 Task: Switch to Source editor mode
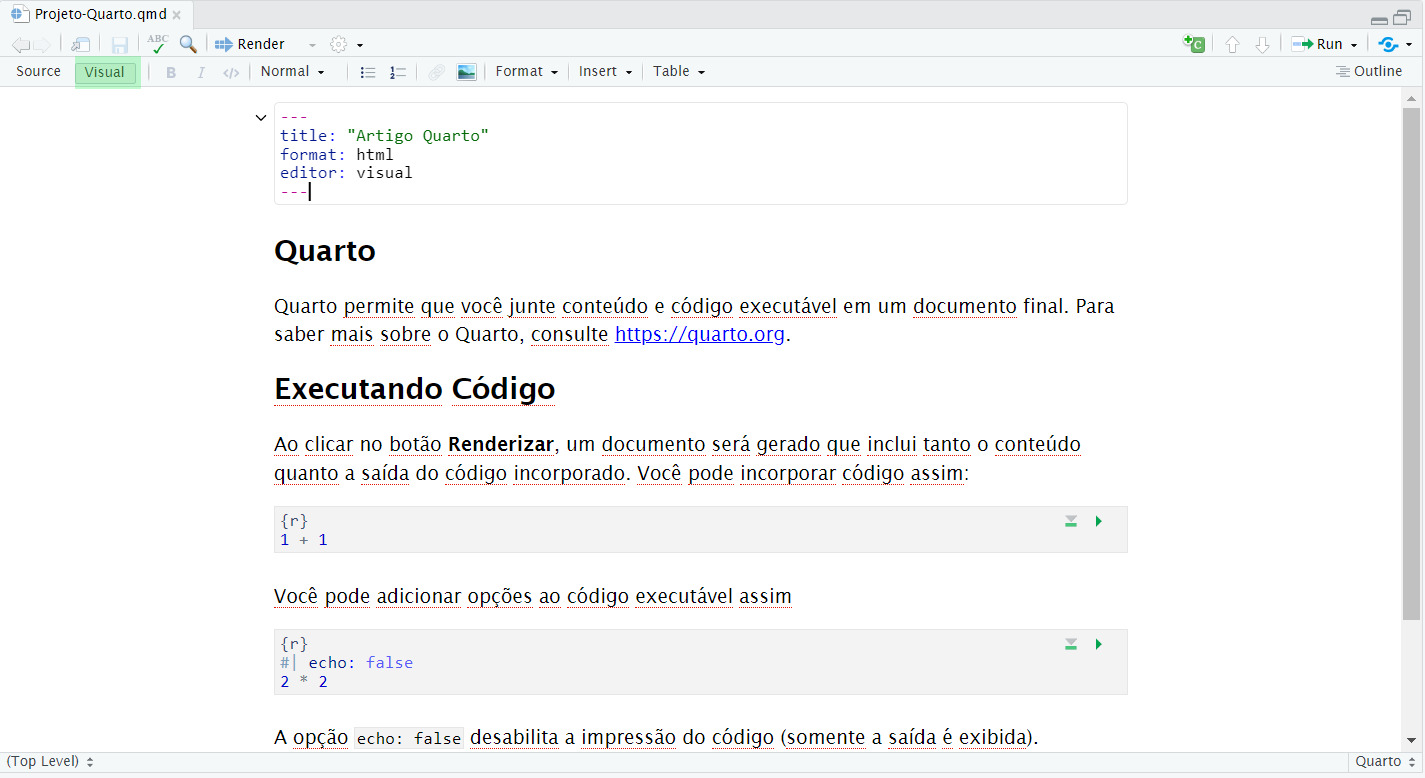coord(38,71)
